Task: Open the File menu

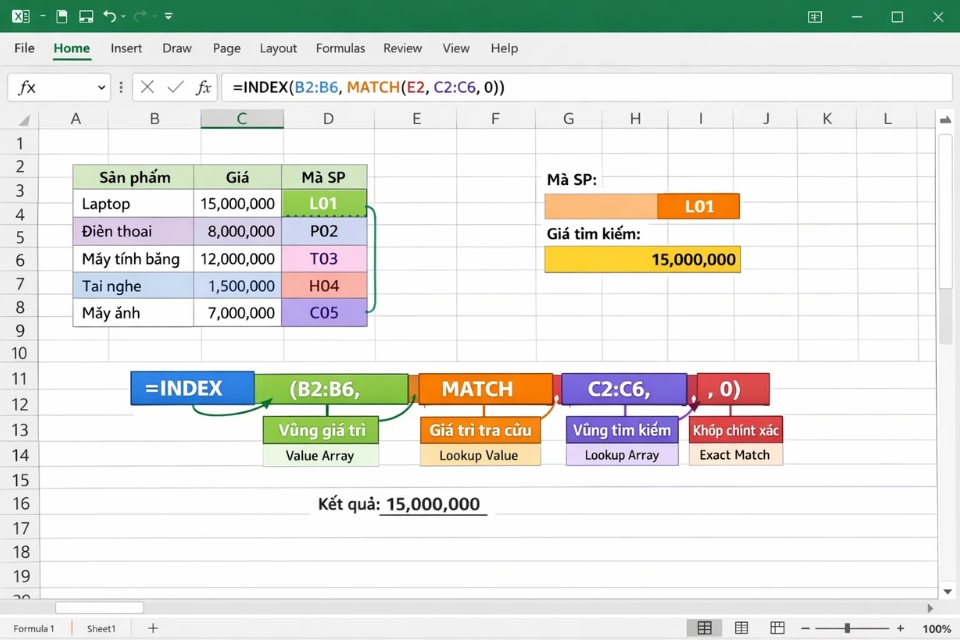Action: click(x=23, y=48)
